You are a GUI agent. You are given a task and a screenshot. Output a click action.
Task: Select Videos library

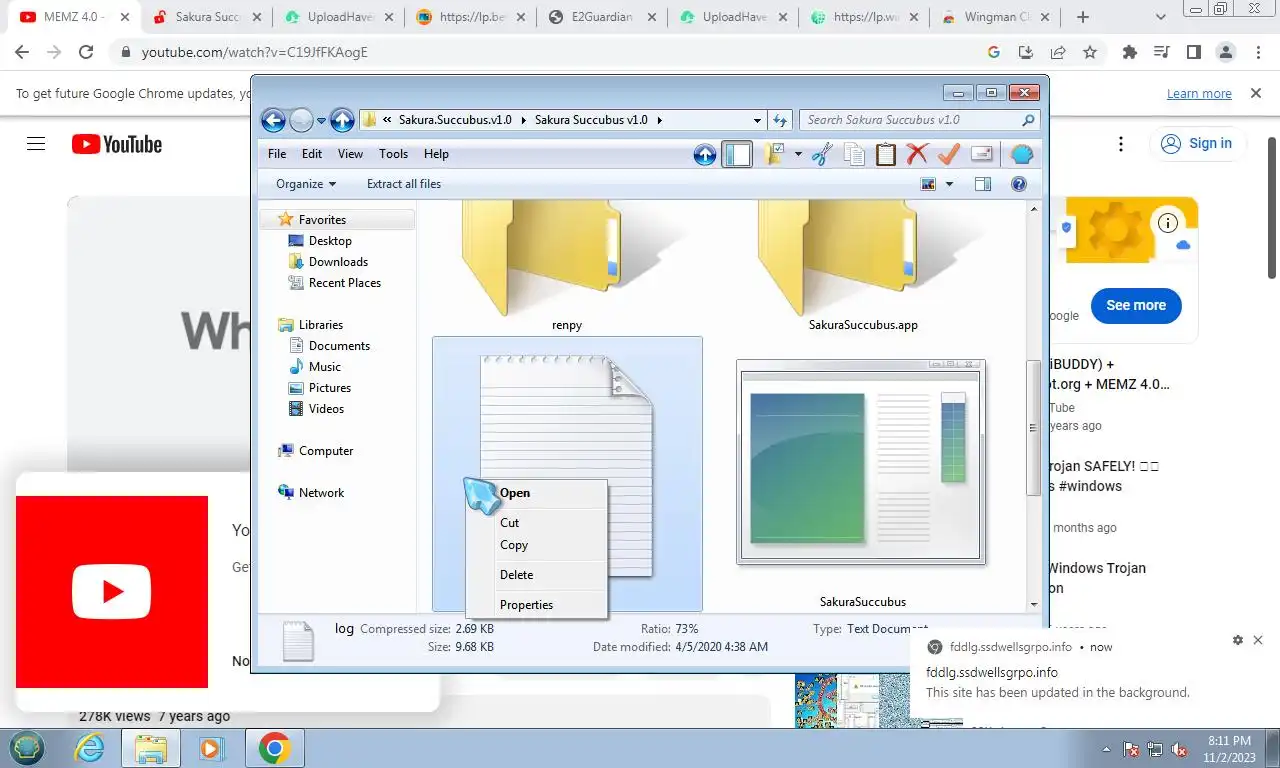(x=326, y=409)
